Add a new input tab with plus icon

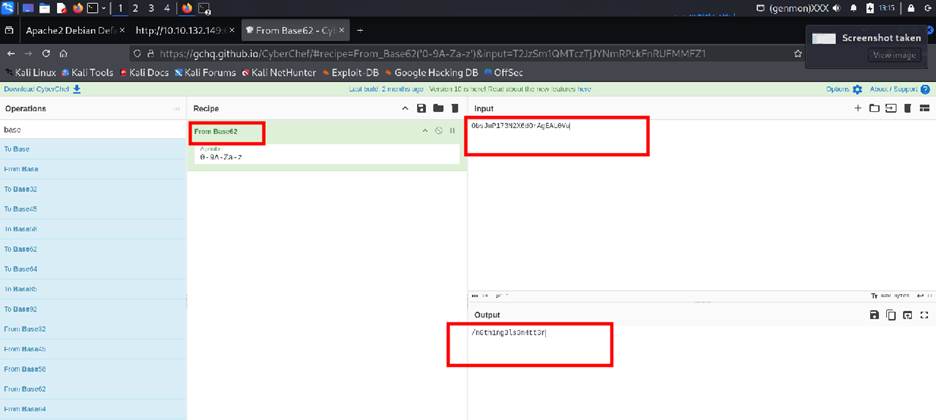point(858,108)
